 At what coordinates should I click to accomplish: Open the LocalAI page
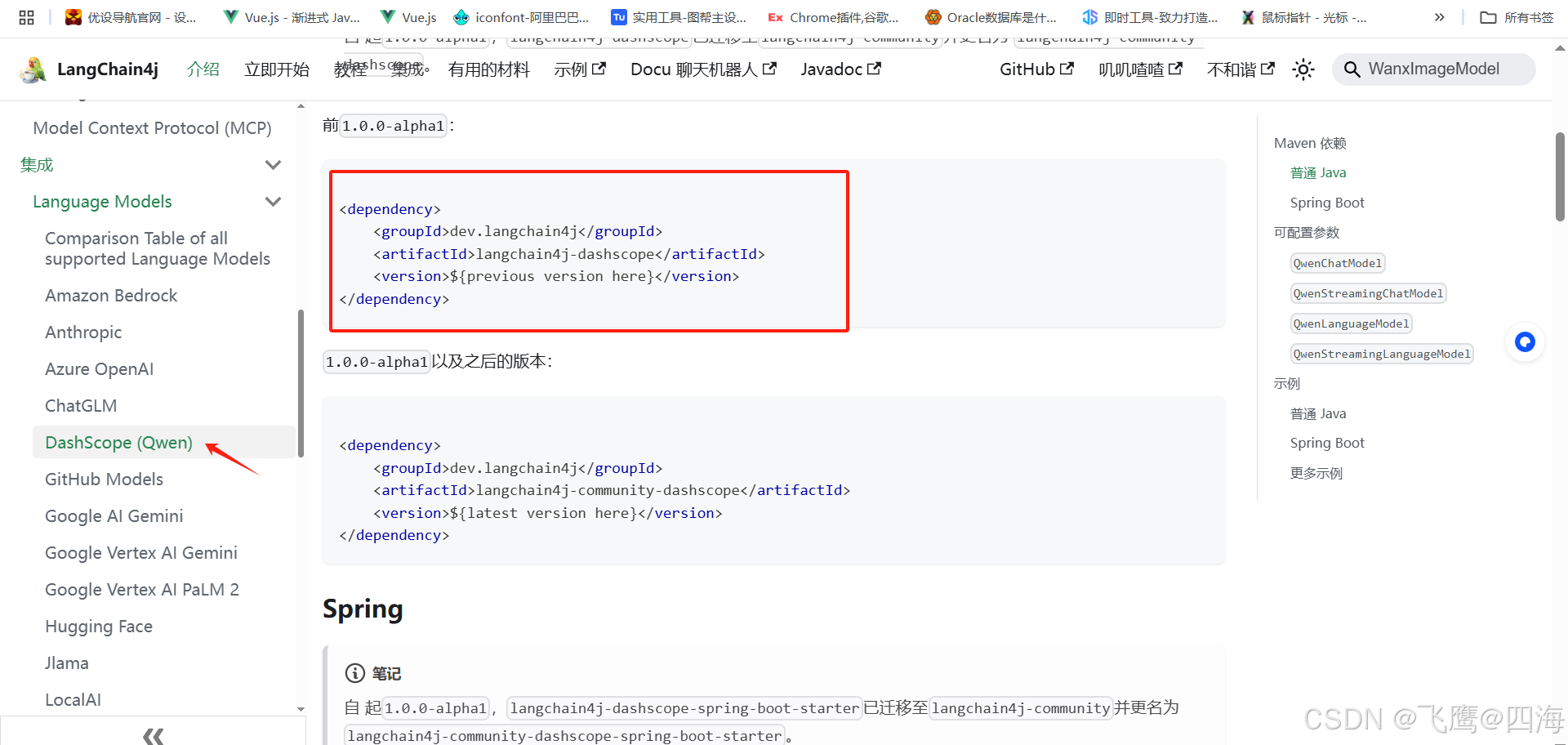click(x=73, y=700)
